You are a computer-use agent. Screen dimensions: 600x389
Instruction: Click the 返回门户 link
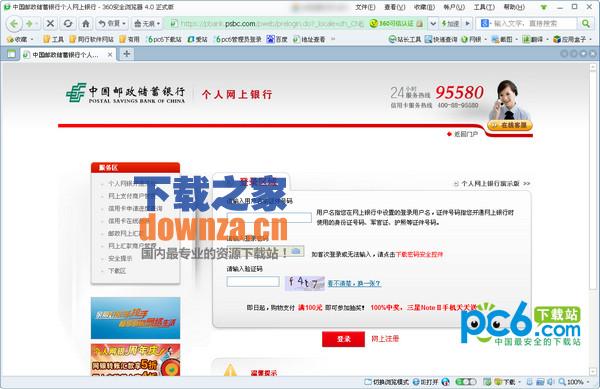465,134
